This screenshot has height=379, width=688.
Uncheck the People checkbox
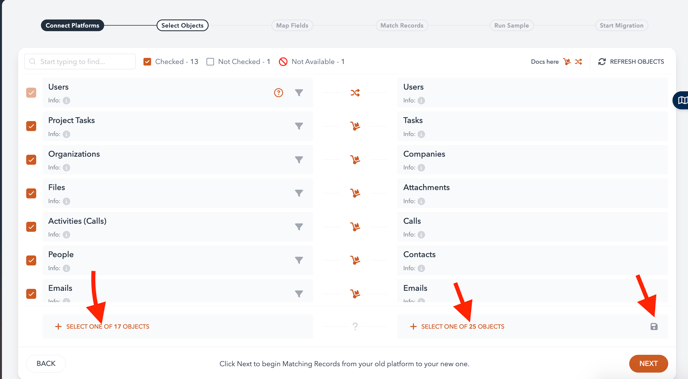(x=31, y=260)
